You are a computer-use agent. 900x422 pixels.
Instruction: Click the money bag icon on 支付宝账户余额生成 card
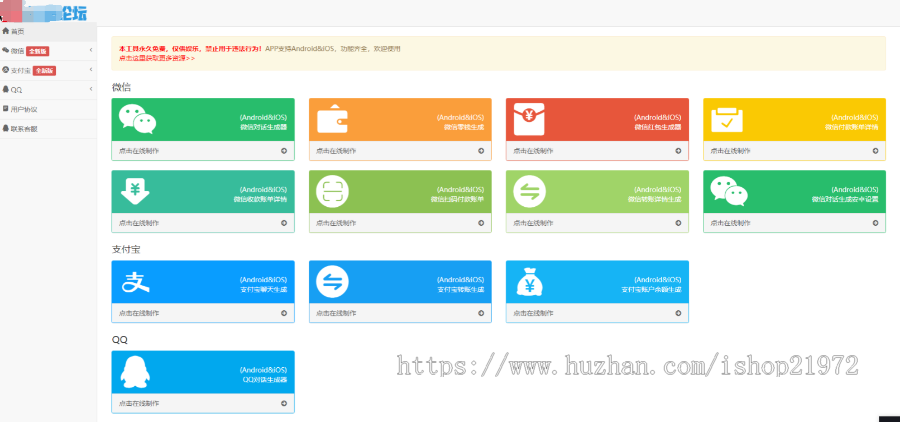point(529,282)
